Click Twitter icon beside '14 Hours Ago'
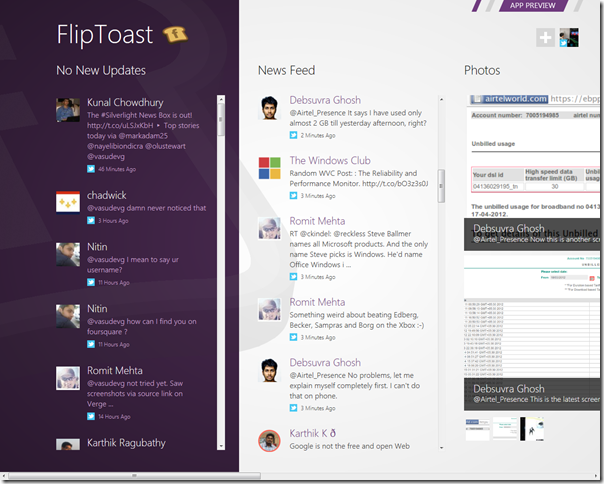This screenshot has height=484, width=604. click(91, 416)
